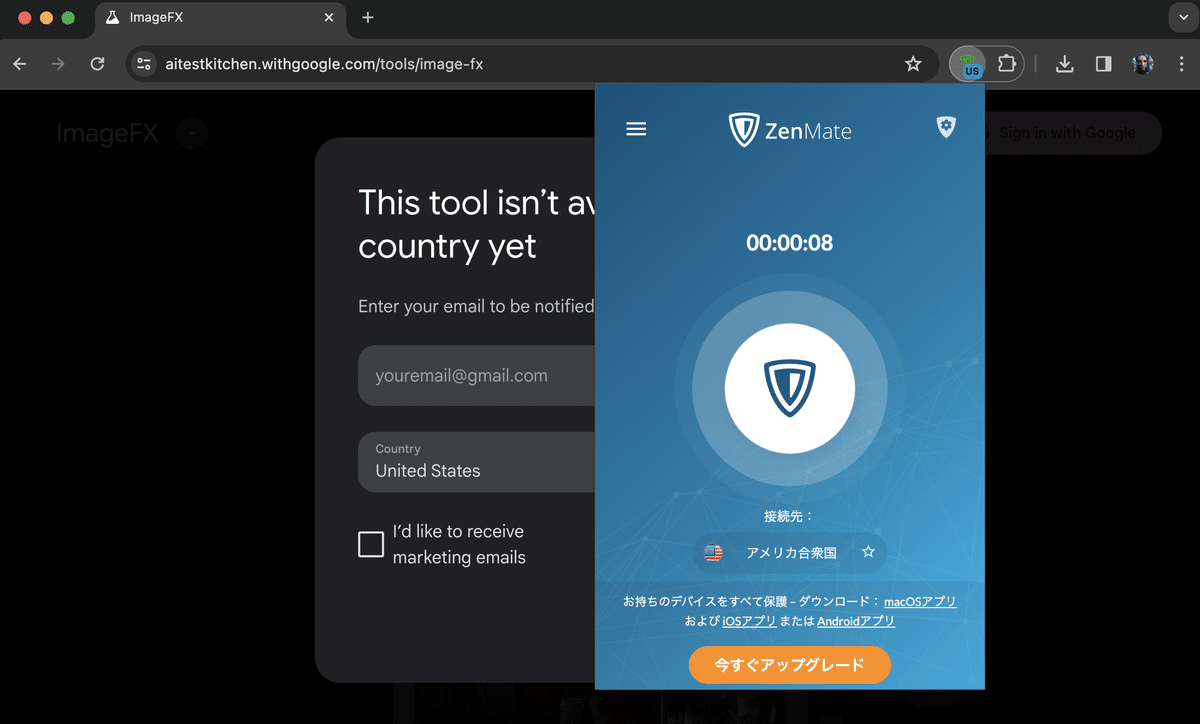Check the marketing emails checkbox
The height and width of the screenshot is (724, 1200).
(x=370, y=544)
